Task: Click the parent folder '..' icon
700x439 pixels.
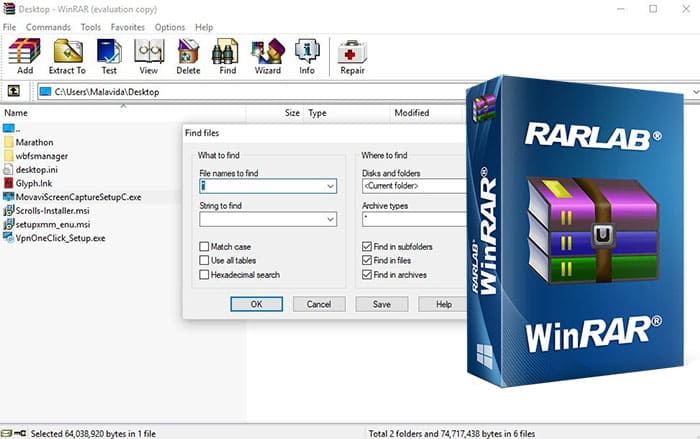Action: 8,129
